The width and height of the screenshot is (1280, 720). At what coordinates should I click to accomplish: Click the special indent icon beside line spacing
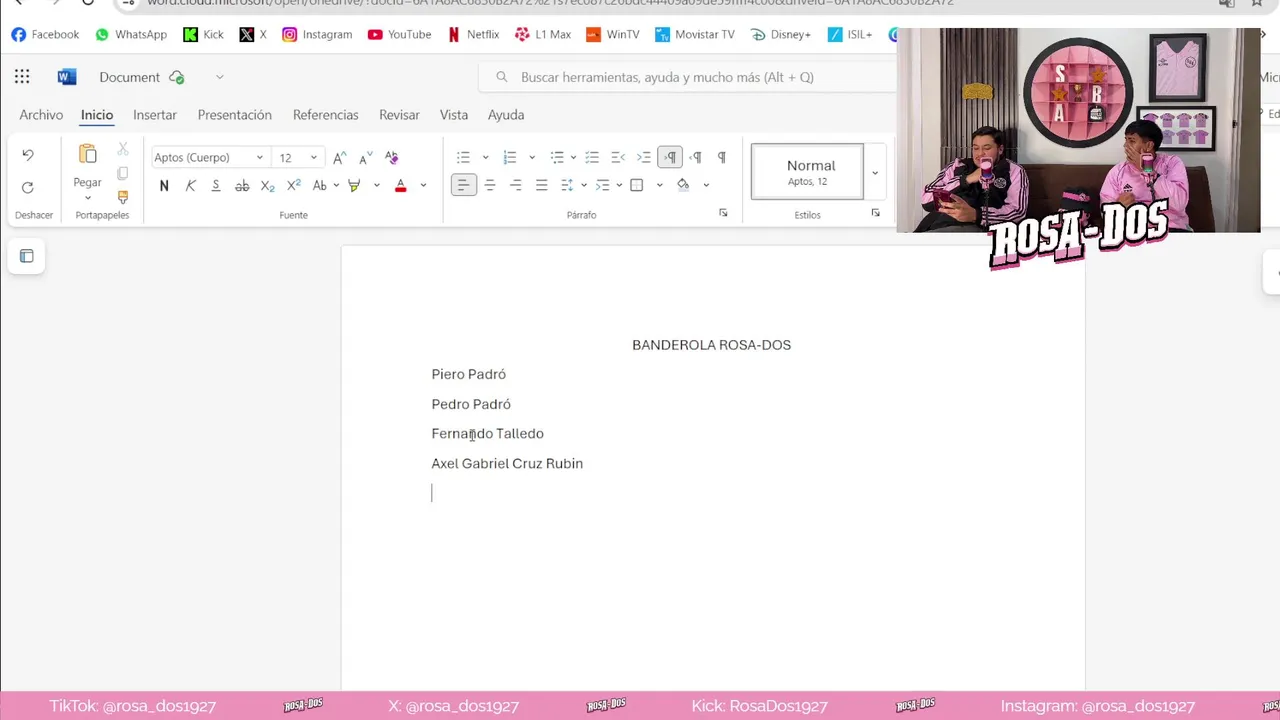(602, 185)
